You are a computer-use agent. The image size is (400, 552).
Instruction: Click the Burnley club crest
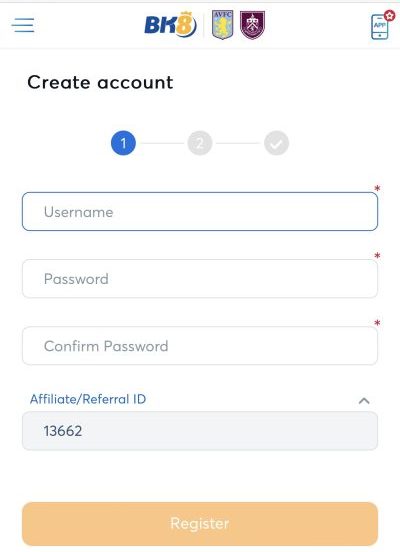(252, 25)
